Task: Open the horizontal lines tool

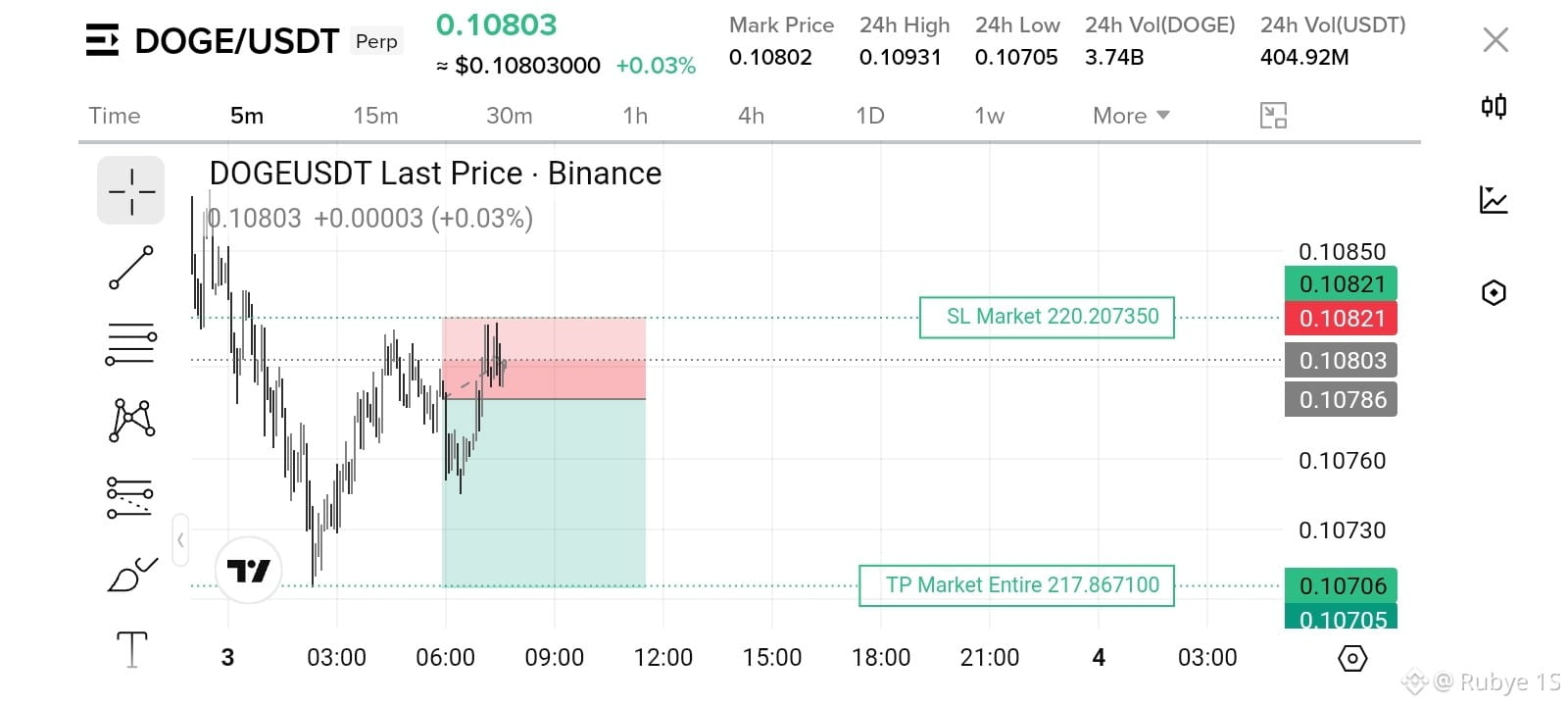Action: click(x=131, y=344)
